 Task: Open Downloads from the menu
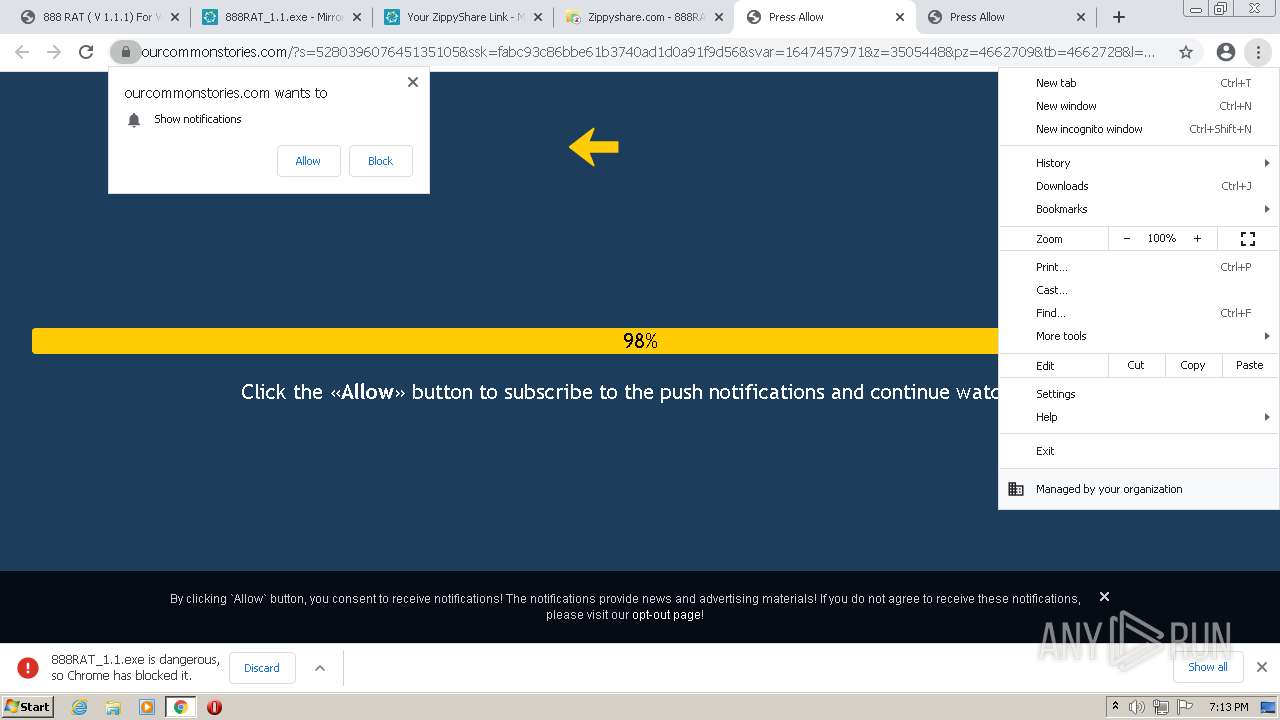click(x=1139, y=186)
